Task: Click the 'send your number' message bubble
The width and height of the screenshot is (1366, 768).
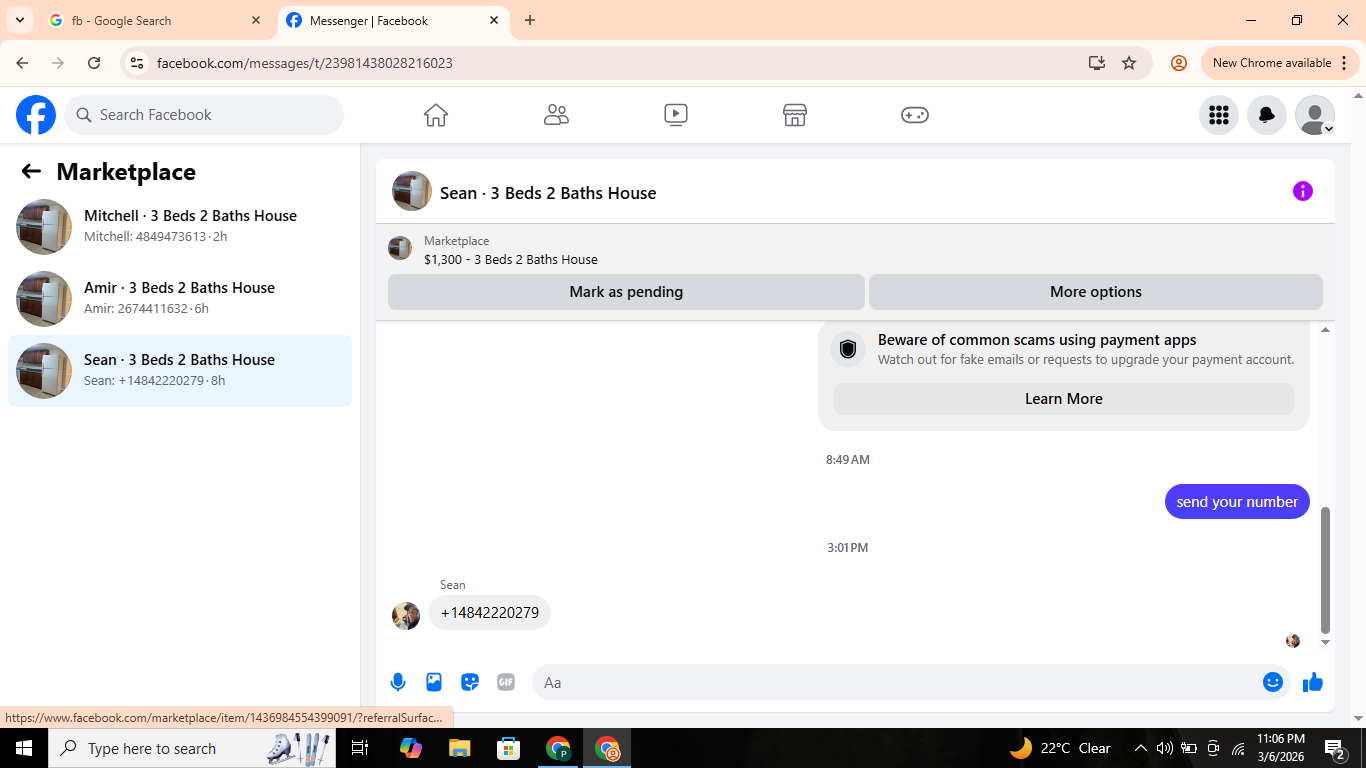Action: [1237, 502]
